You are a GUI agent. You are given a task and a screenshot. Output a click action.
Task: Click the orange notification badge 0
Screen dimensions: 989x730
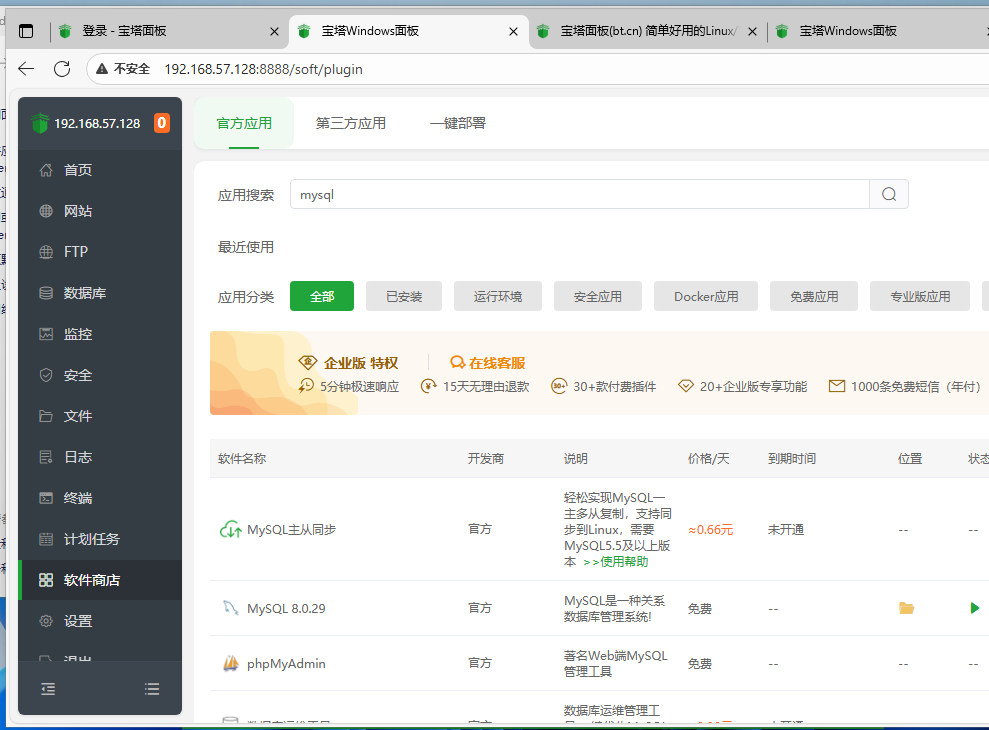[162, 123]
